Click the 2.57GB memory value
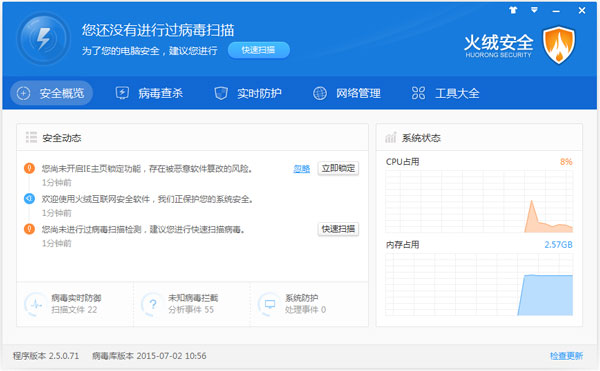This screenshot has width=600, height=371. tap(558, 245)
